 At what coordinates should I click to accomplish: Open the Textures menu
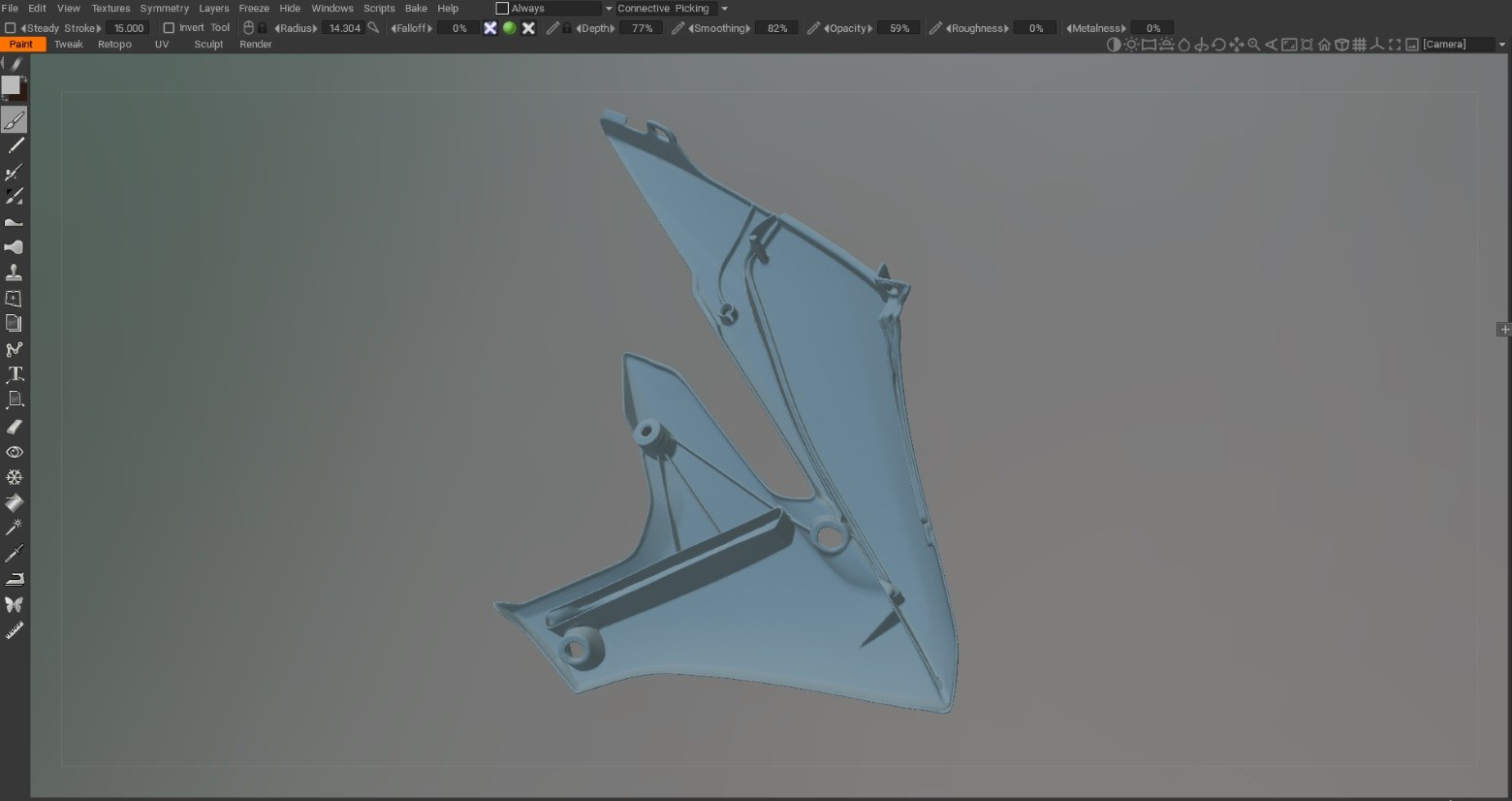(110, 9)
